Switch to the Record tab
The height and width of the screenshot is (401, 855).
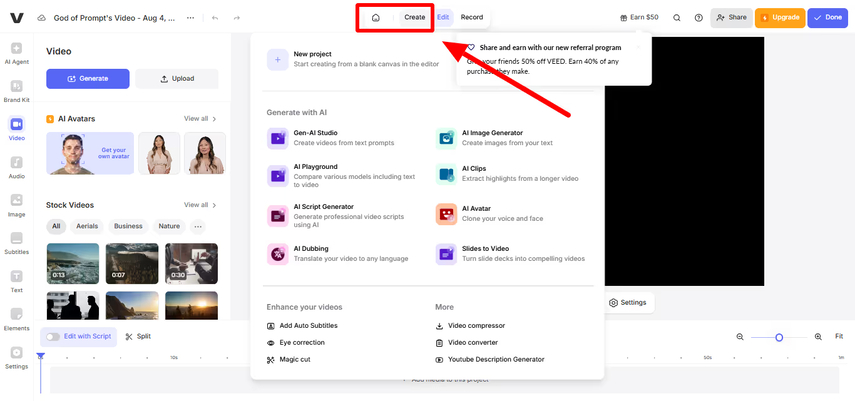coord(471,17)
